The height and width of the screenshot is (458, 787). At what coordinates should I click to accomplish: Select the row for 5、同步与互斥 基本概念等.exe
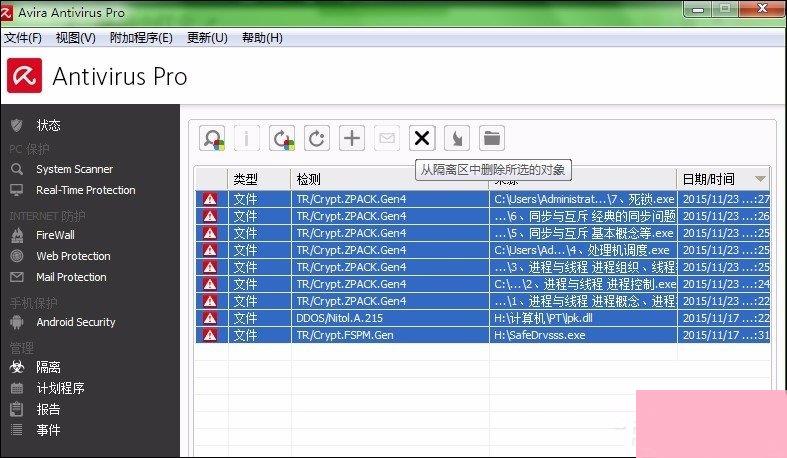[483, 233]
